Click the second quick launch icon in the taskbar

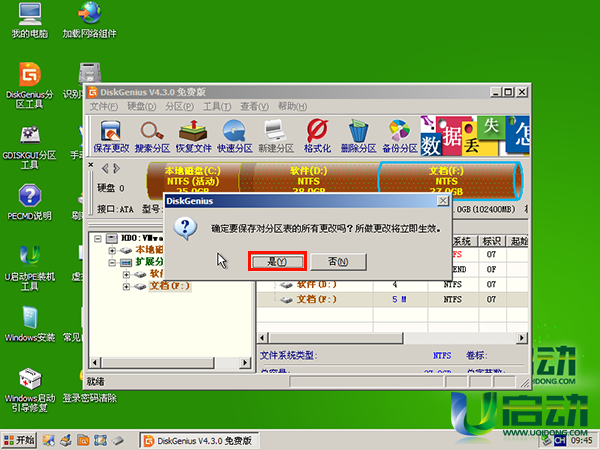click(x=66, y=440)
